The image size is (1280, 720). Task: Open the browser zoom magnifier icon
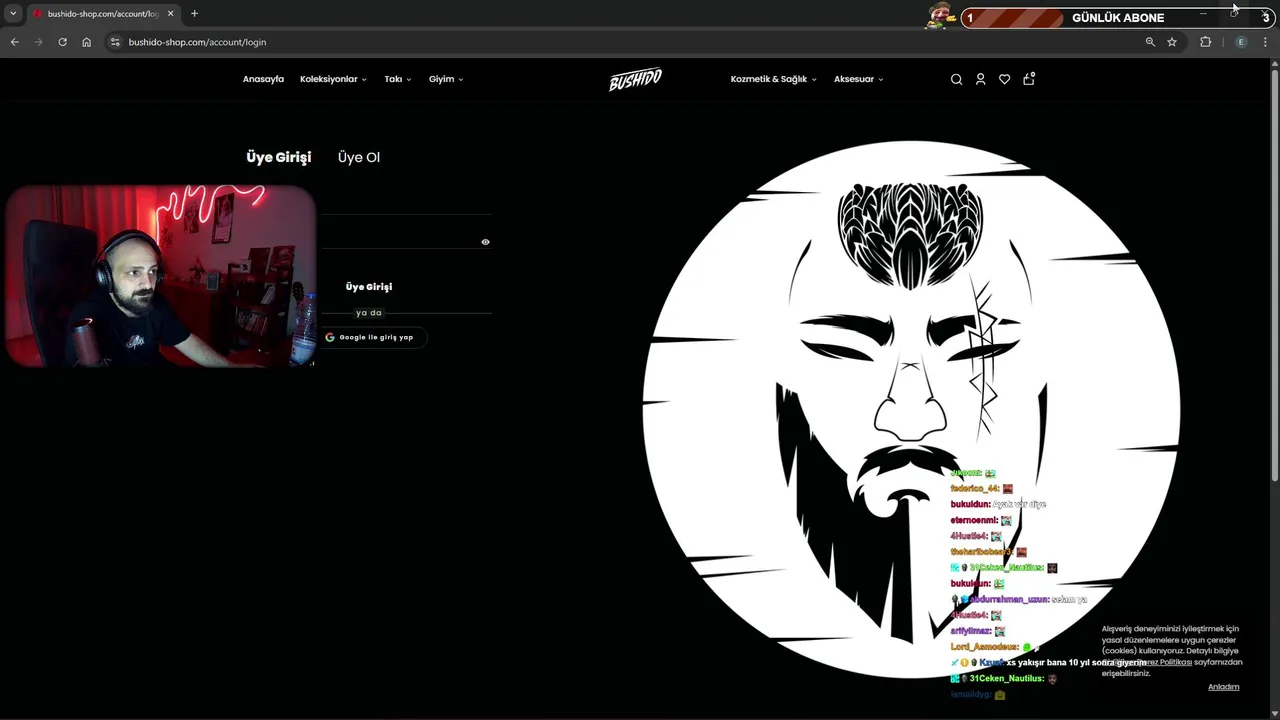pos(1150,42)
